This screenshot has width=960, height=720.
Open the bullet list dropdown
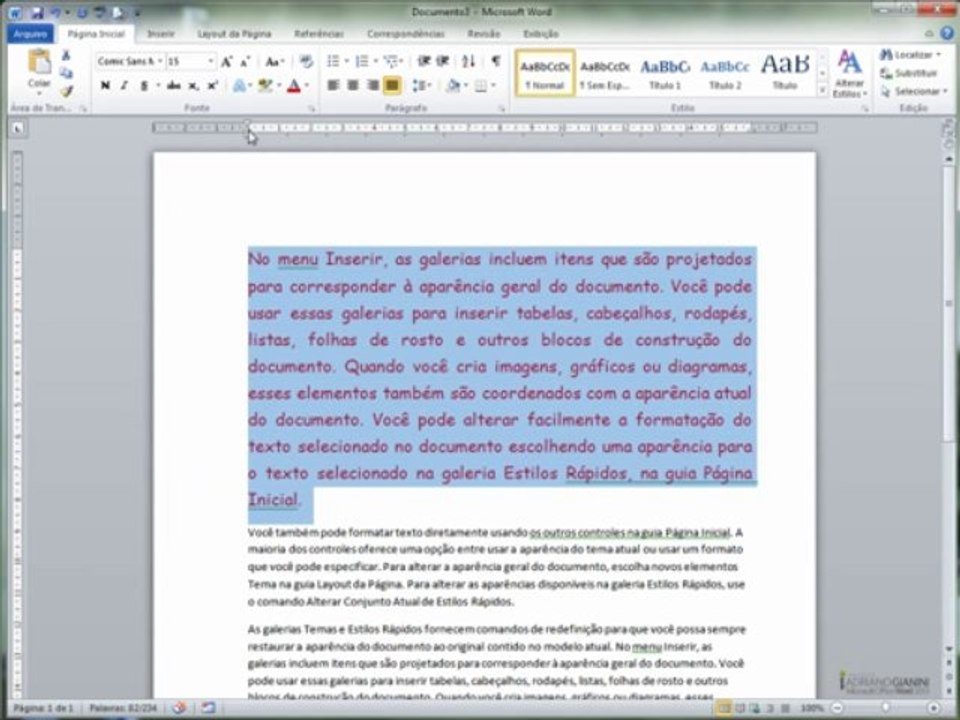(347, 61)
